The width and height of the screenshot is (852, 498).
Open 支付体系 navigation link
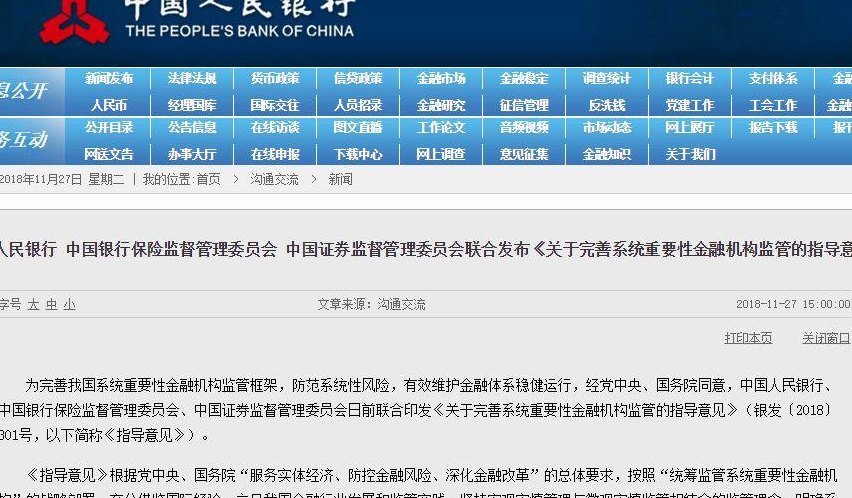773,78
